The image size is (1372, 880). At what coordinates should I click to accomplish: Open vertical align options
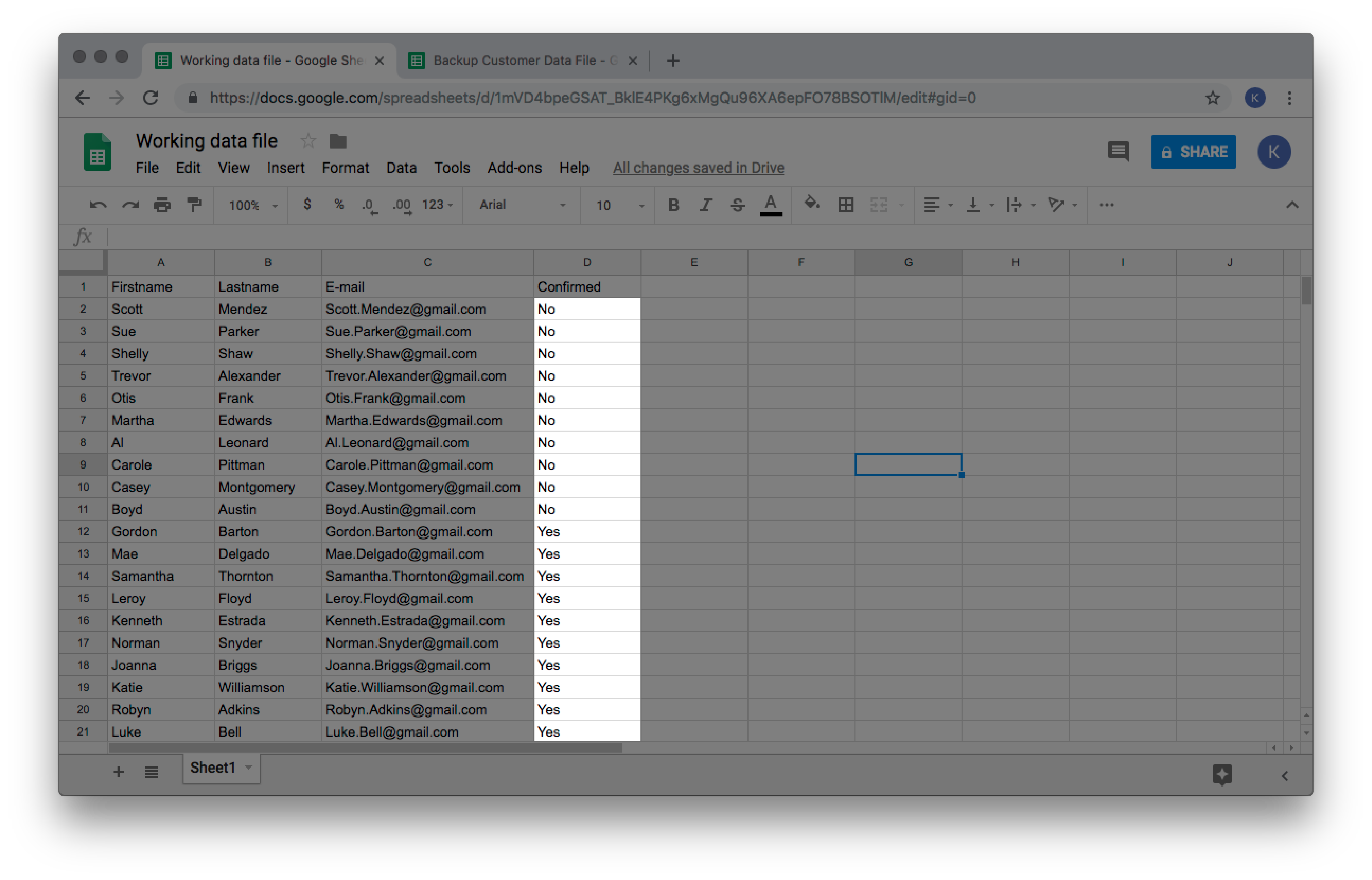click(x=979, y=205)
